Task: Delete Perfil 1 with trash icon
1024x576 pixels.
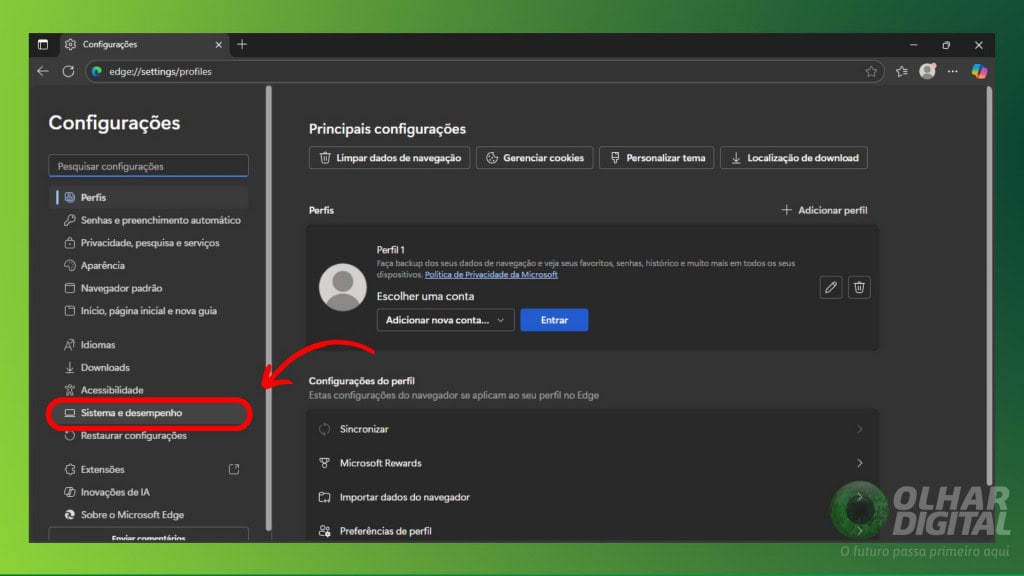Action: click(x=859, y=287)
